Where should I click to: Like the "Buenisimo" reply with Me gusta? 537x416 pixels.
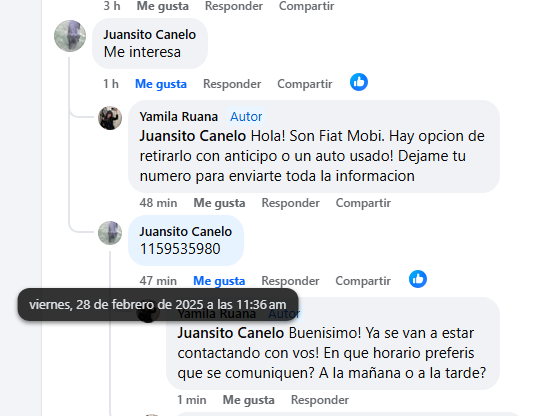(248, 400)
